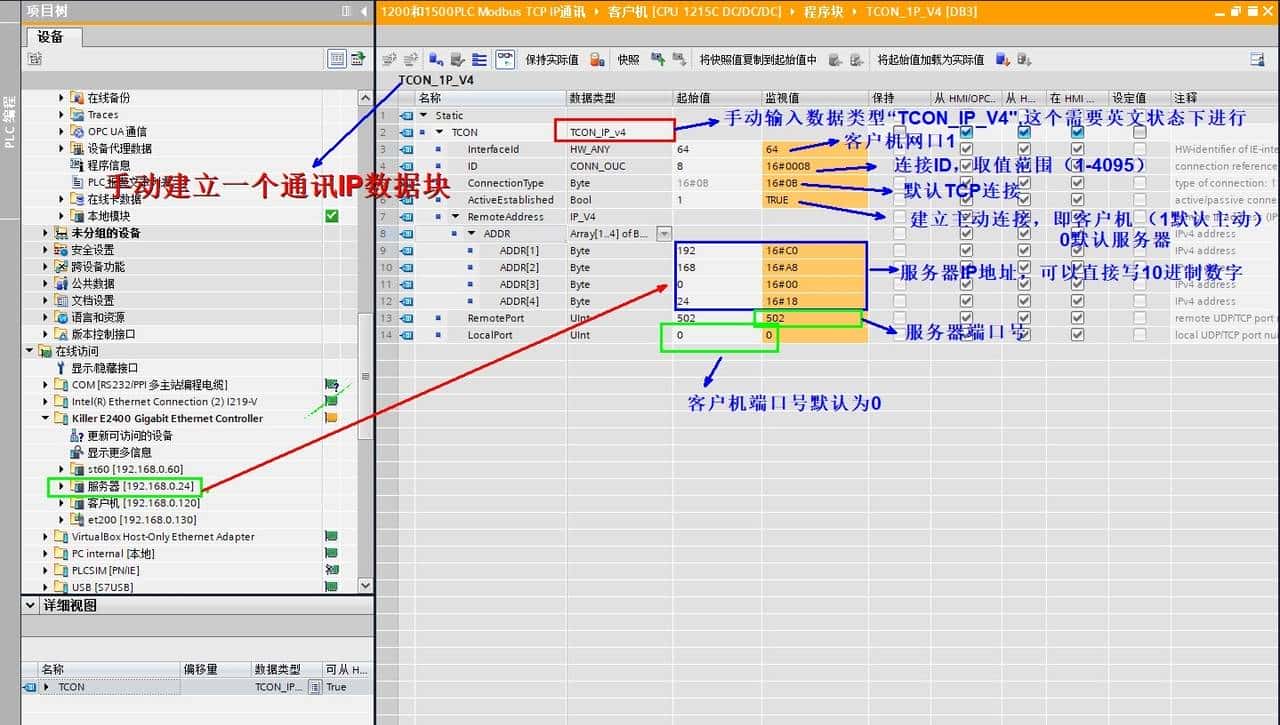This screenshot has height=725, width=1280.
Task: Click the expand members icon on editor toolbar
Action: pyautogui.click(x=478, y=58)
